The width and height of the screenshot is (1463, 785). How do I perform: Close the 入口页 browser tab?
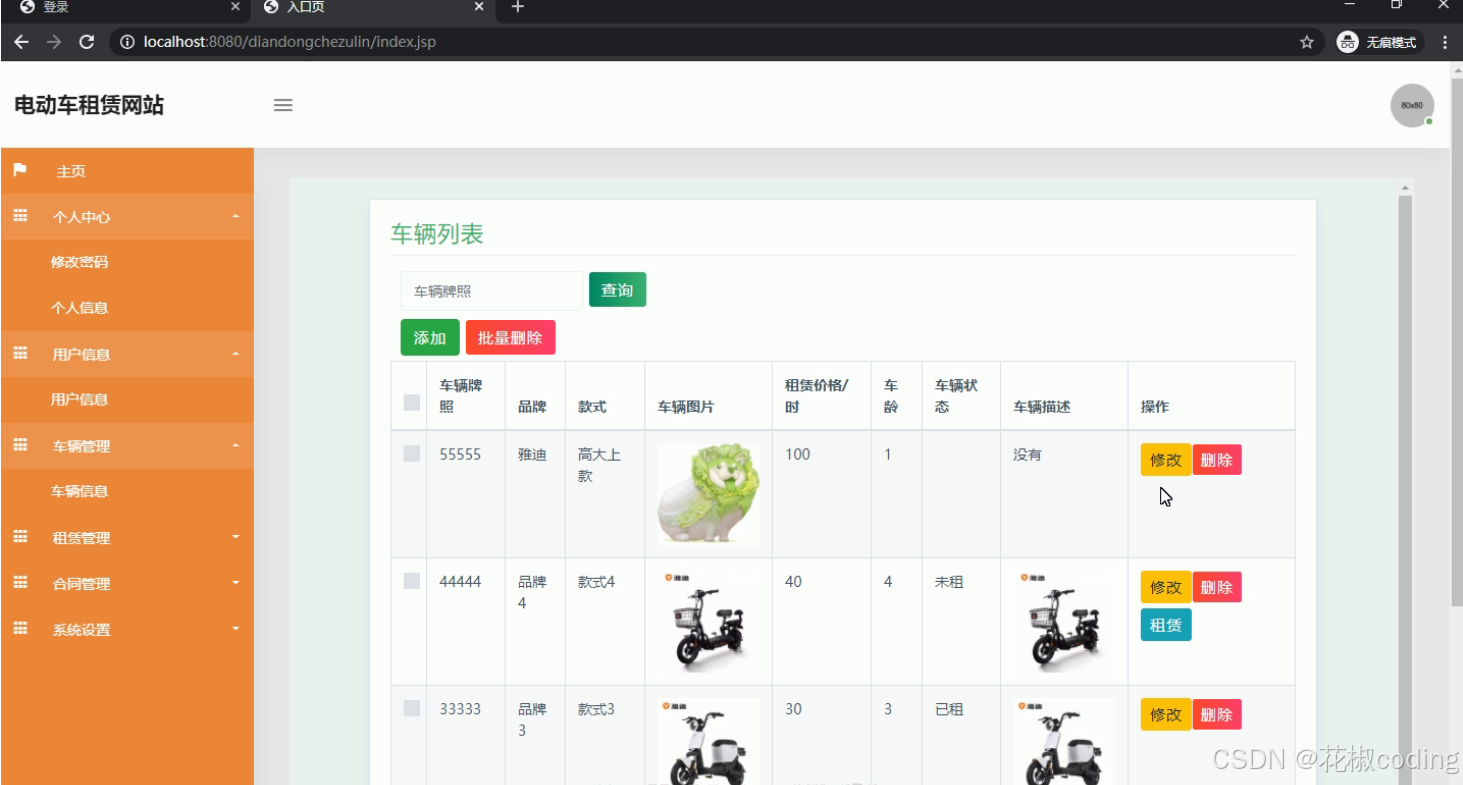pyautogui.click(x=479, y=7)
